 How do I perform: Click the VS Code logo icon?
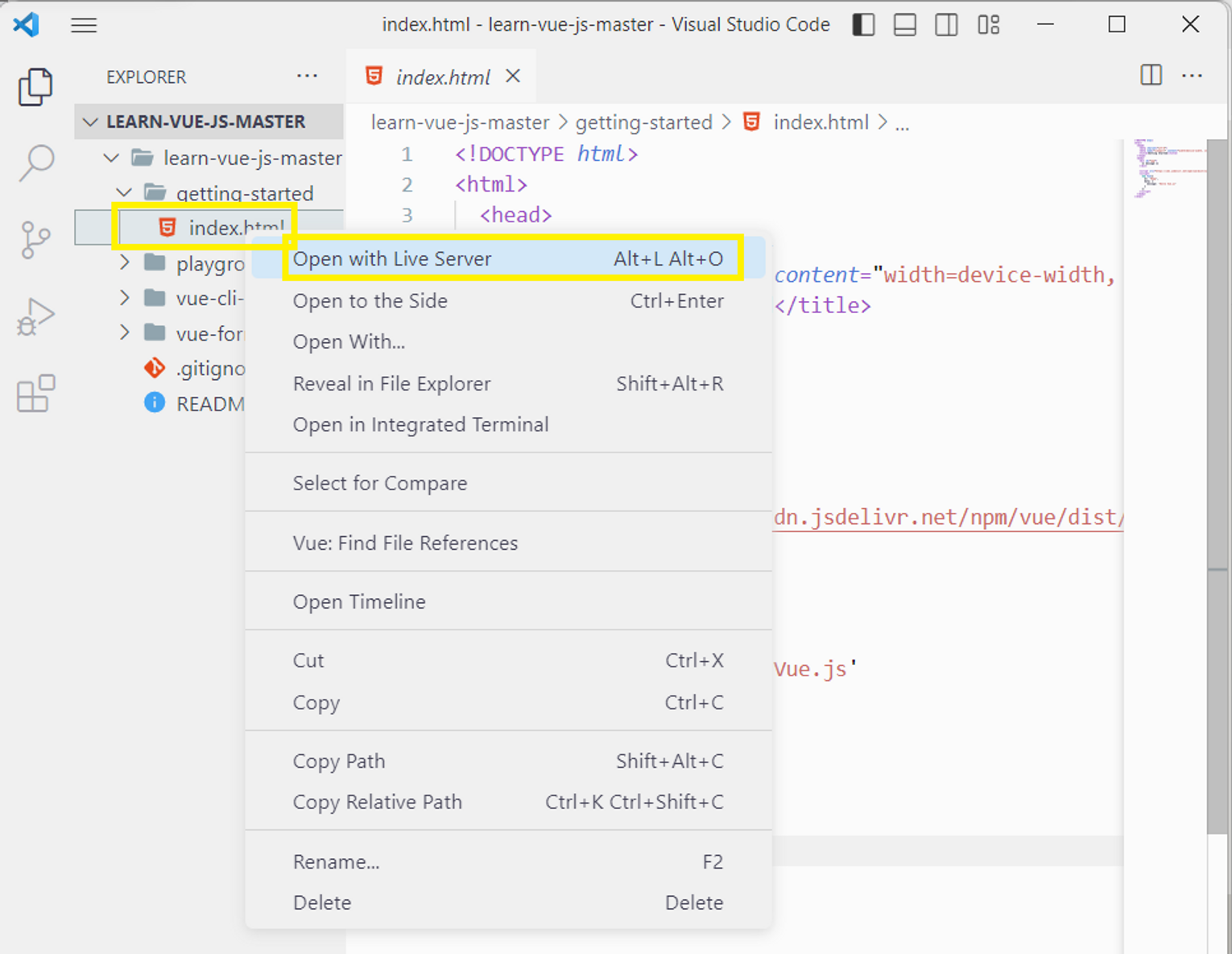click(x=26, y=25)
